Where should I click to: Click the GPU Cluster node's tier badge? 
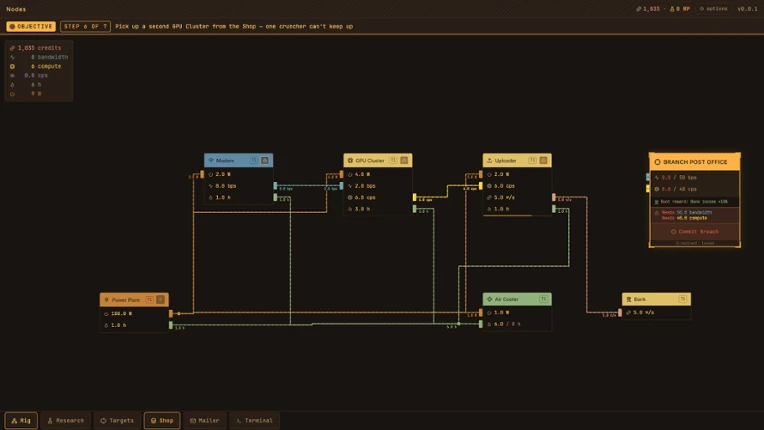pyautogui.click(x=393, y=160)
